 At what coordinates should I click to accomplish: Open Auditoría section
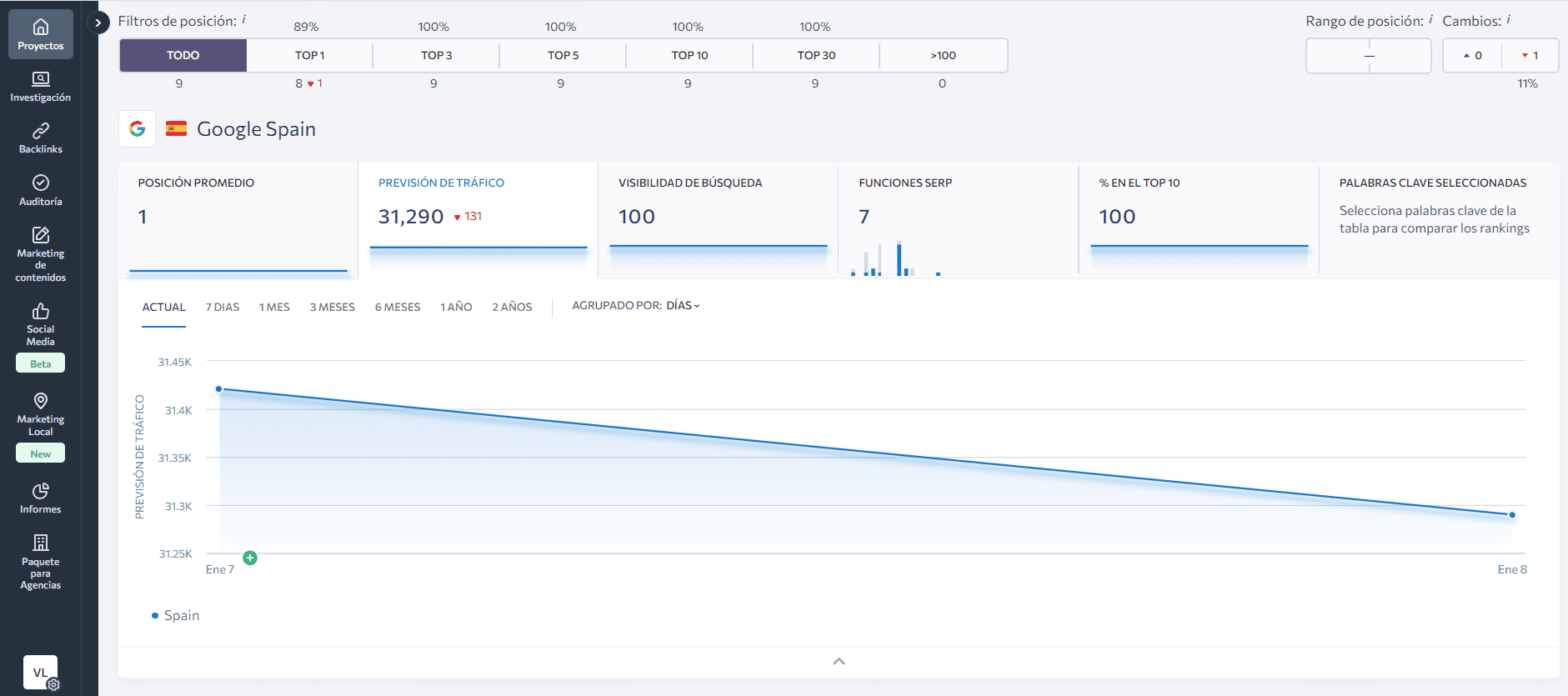[x=40, y=191]
